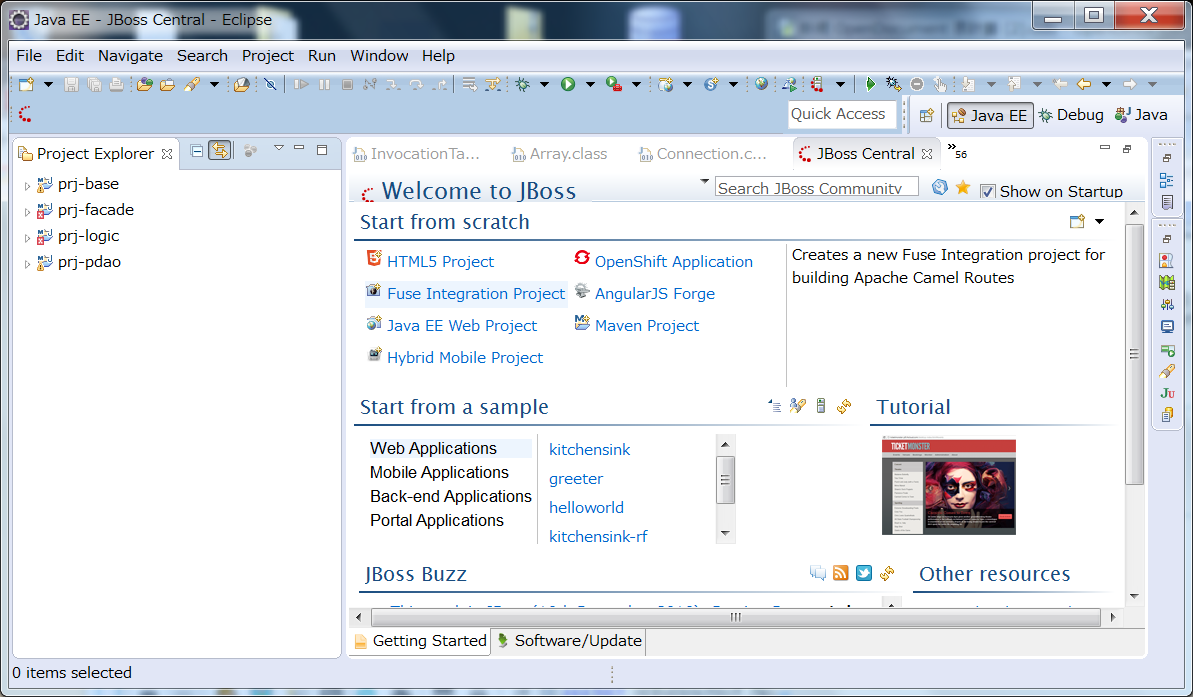Click the Run with External Tools icon

pos(614,84)
